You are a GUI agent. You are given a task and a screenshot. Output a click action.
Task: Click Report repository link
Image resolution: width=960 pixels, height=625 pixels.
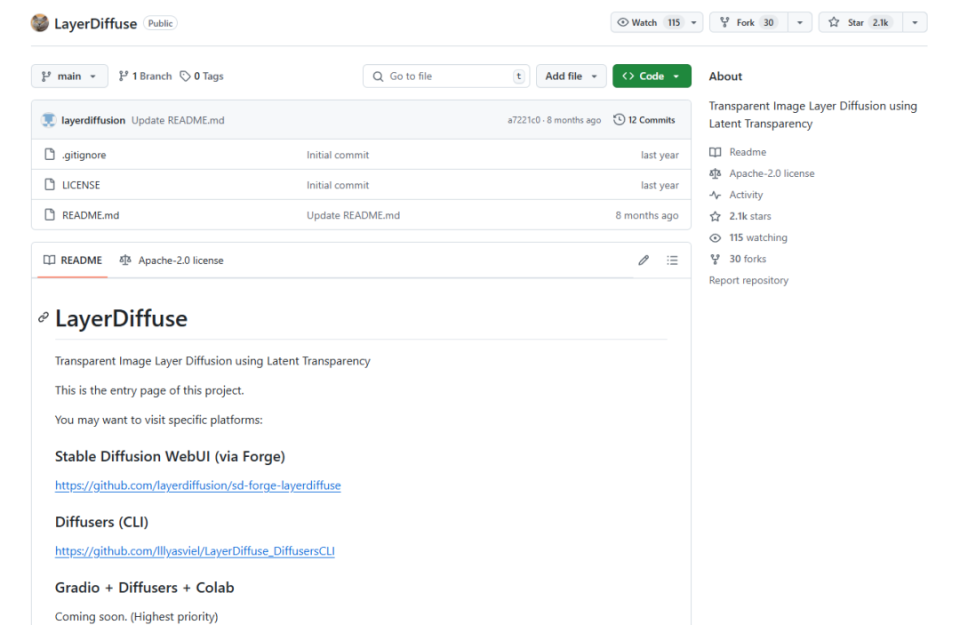point(748,280)
